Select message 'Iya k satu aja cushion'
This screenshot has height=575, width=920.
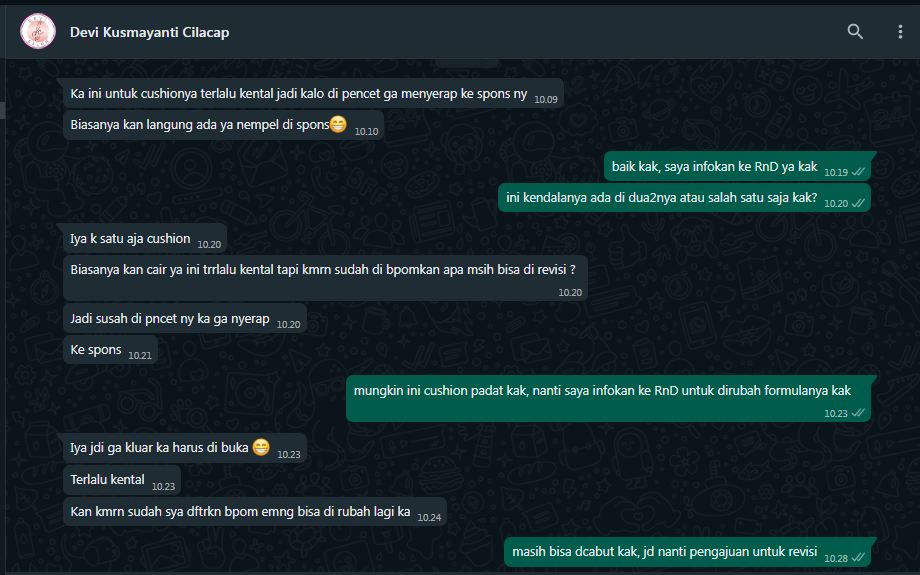tap(145, 239)
